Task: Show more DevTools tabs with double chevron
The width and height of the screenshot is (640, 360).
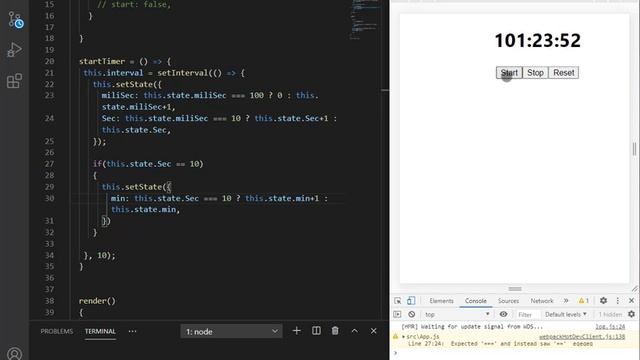Action: point(566,301)
